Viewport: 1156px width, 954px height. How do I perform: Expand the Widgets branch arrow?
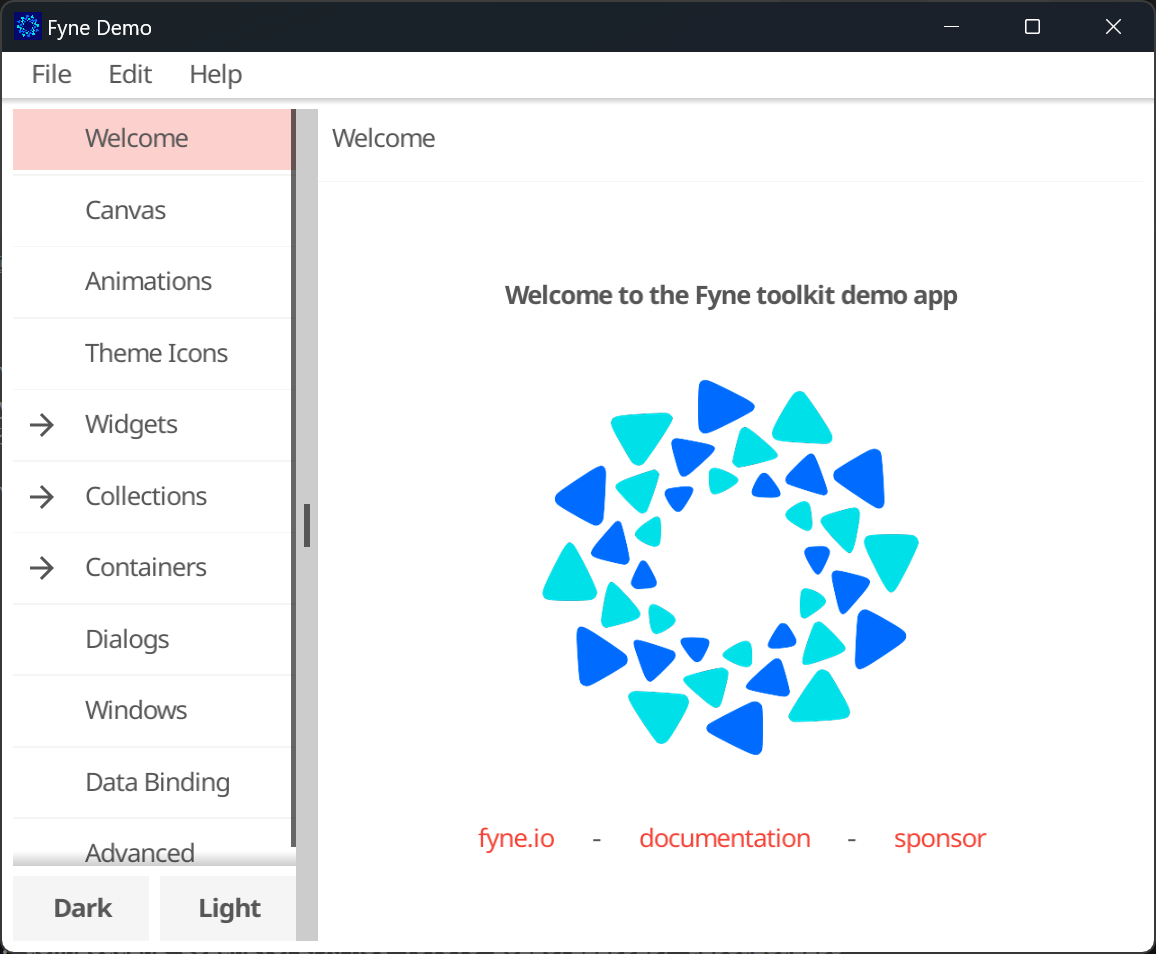point(42,425)
